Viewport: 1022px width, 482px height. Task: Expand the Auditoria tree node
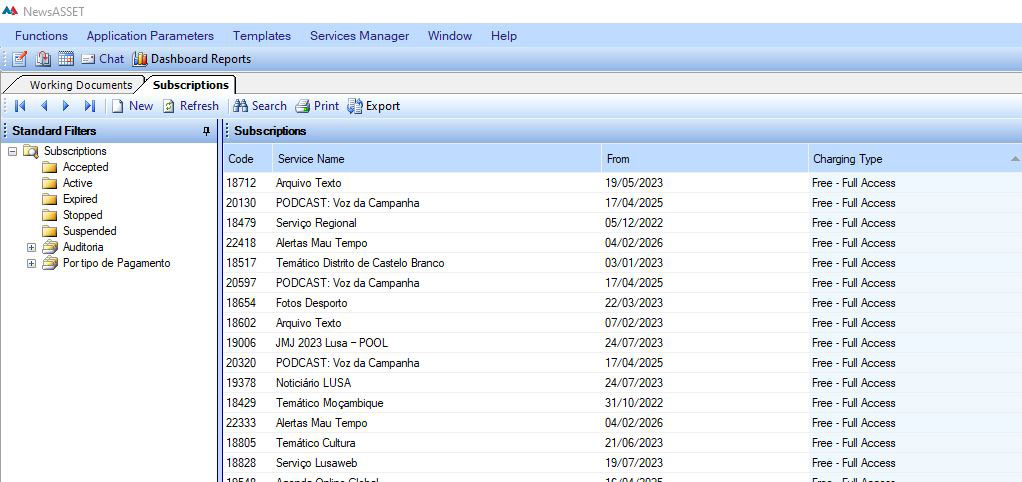31,248
